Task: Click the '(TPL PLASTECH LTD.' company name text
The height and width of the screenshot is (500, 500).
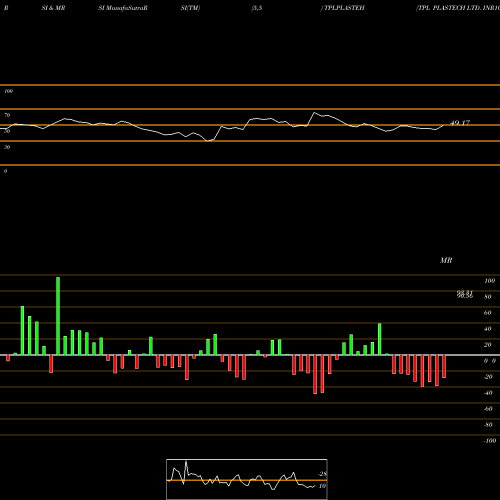Action: pos(448,8)
